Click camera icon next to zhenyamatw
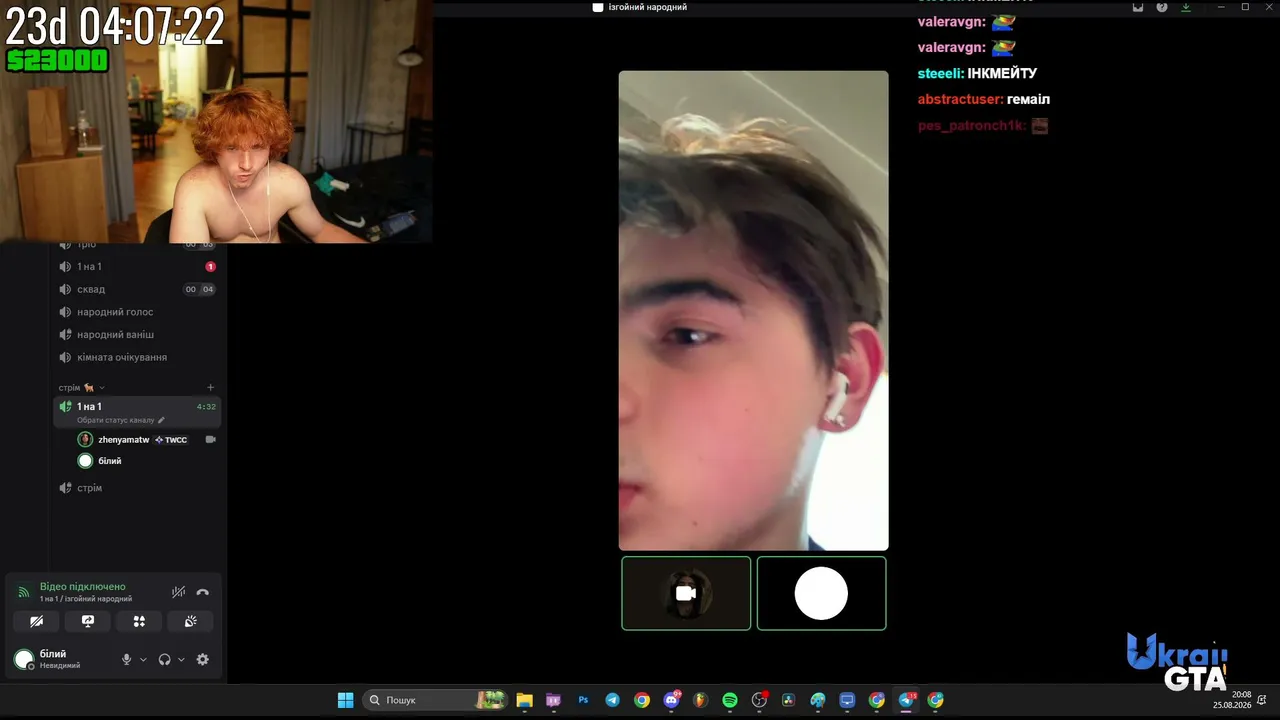The height and width of the screenshot is (720, 1280). (x=210, y=440)
